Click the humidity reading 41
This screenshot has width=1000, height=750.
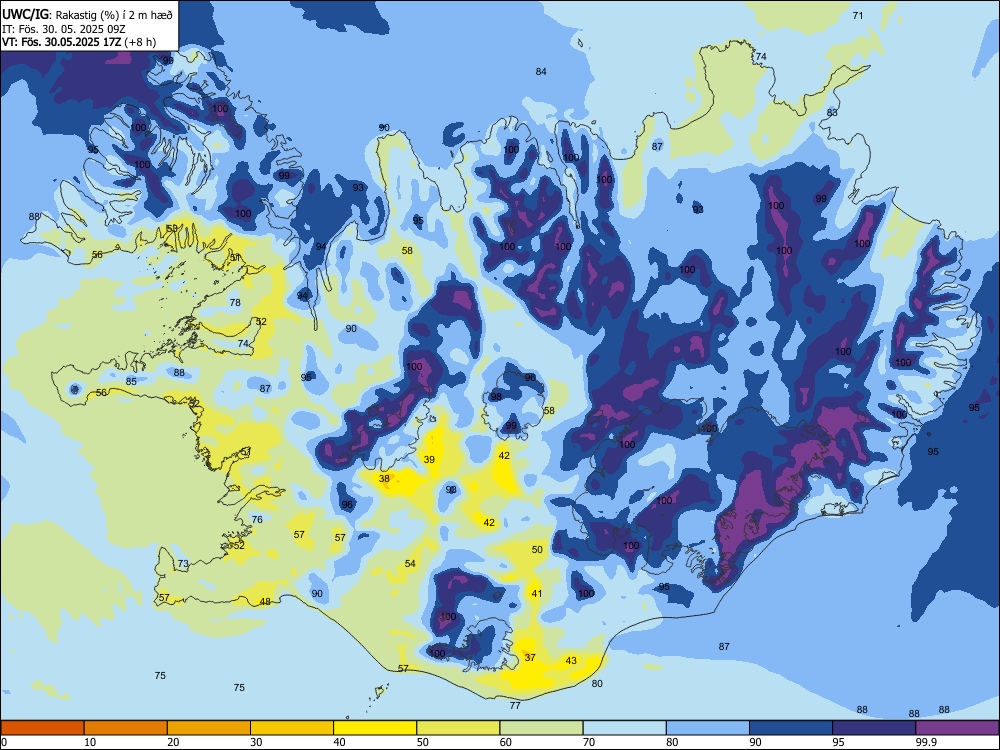pos(537,593)
